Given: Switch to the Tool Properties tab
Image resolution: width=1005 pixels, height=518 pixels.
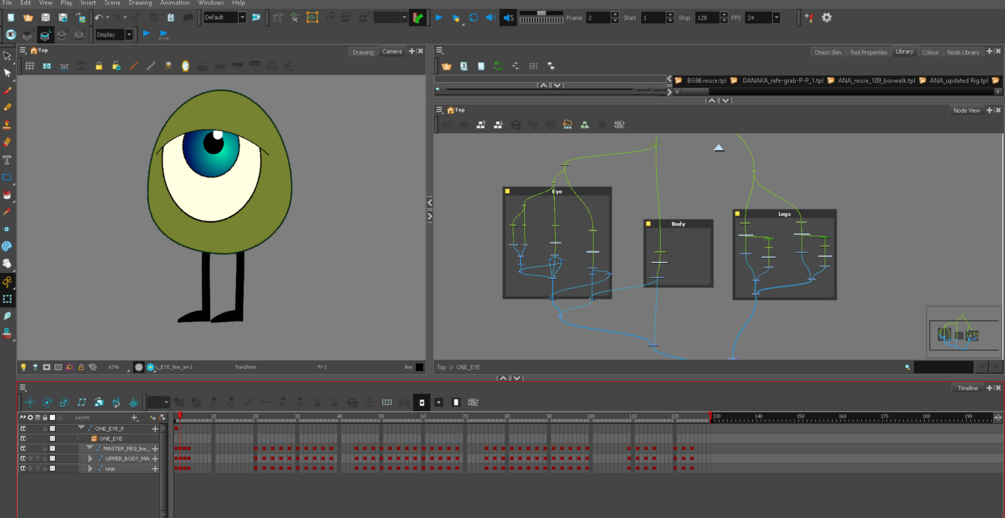Looking at the screenshot, I should pos(868,52).
